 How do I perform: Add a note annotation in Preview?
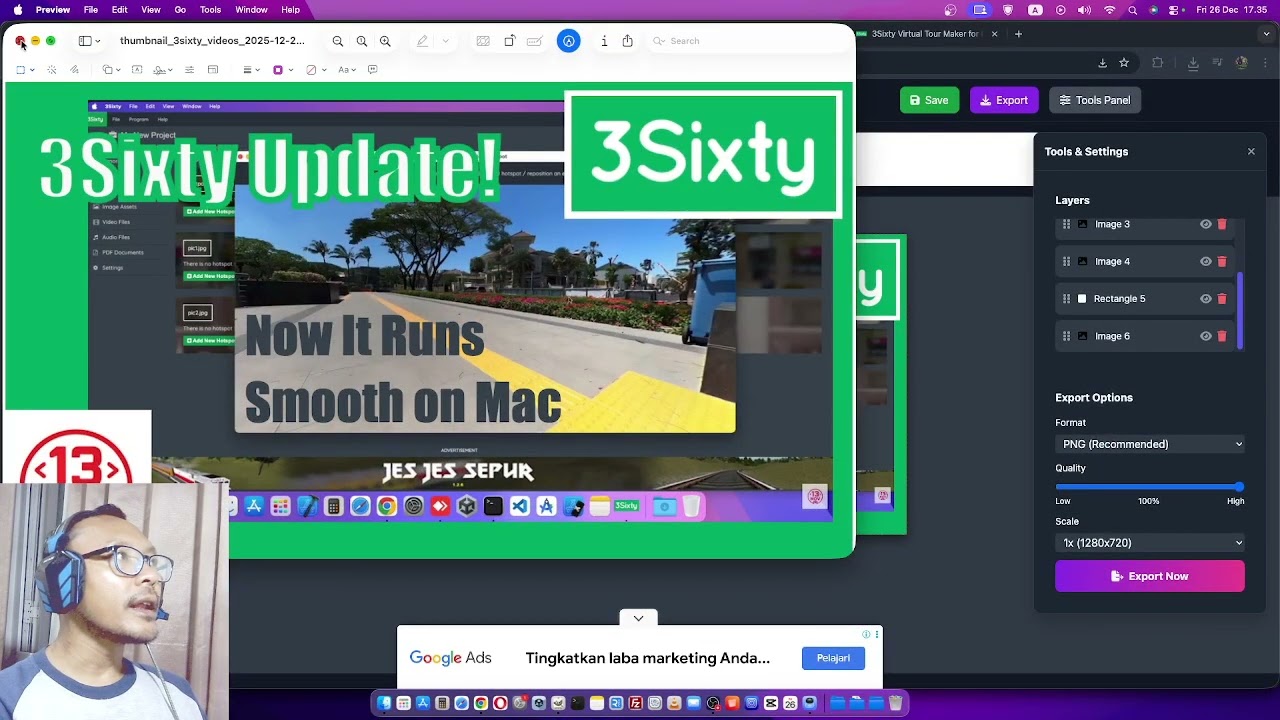[x=373, y=70]
